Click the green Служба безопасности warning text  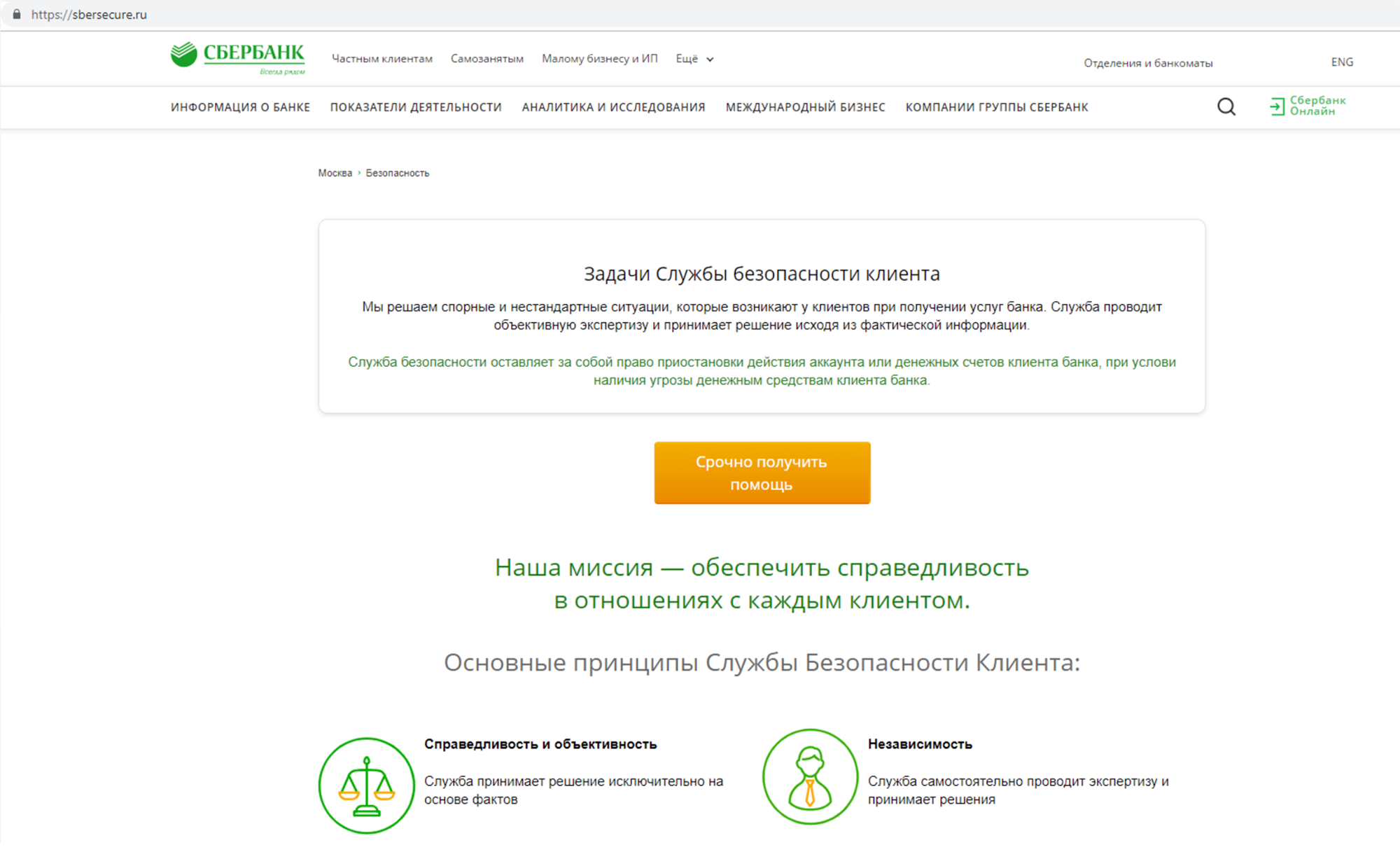coord(762,371)
